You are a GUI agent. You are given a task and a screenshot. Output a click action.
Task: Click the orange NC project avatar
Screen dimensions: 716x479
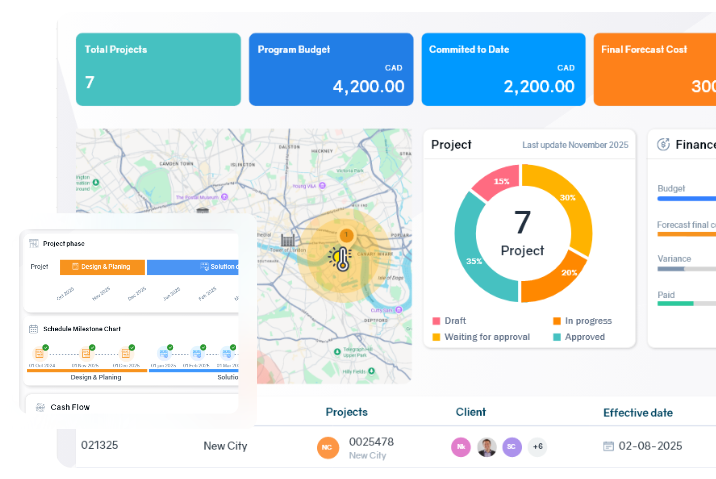click(327, 448)
